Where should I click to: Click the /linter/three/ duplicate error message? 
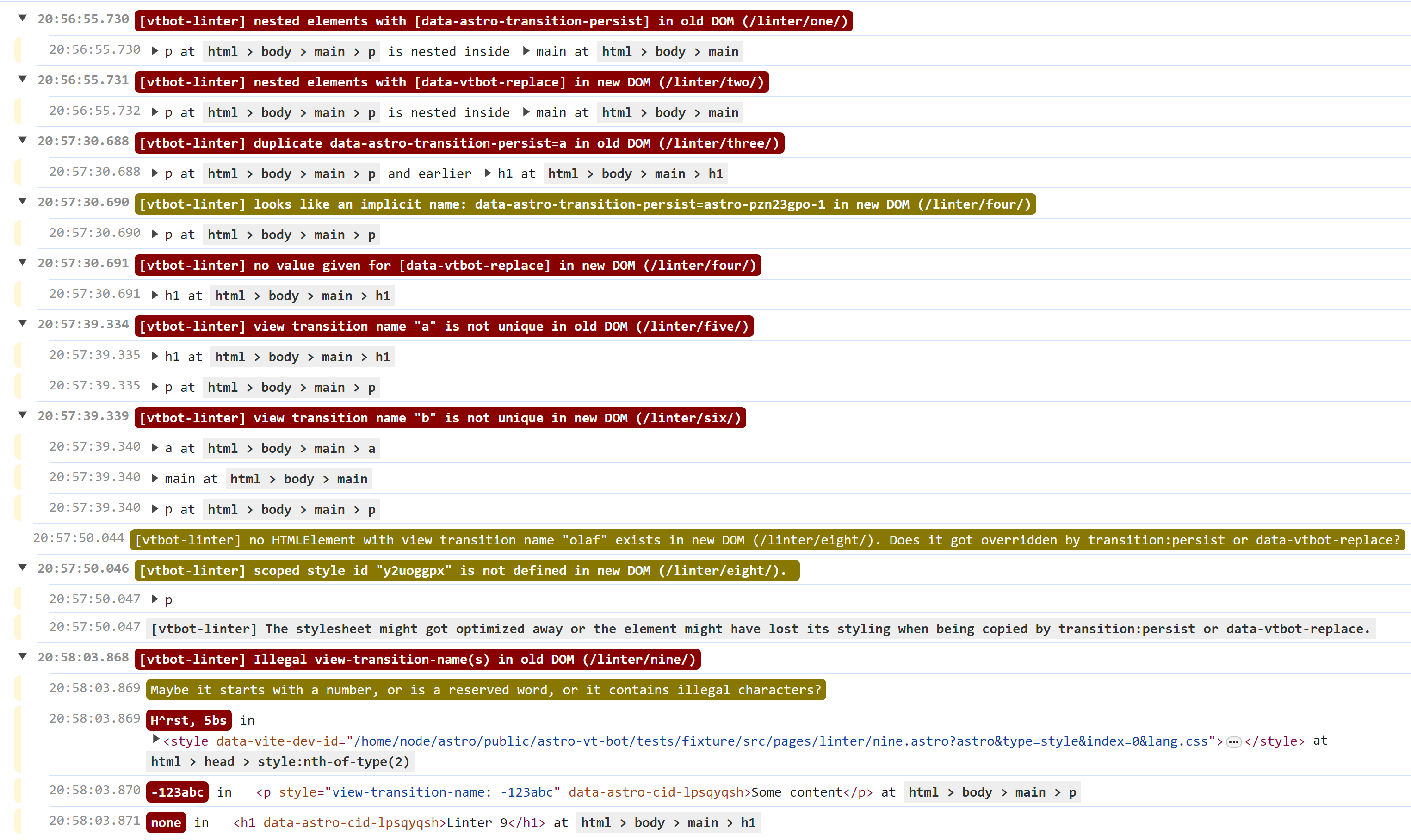click(459, 143)
